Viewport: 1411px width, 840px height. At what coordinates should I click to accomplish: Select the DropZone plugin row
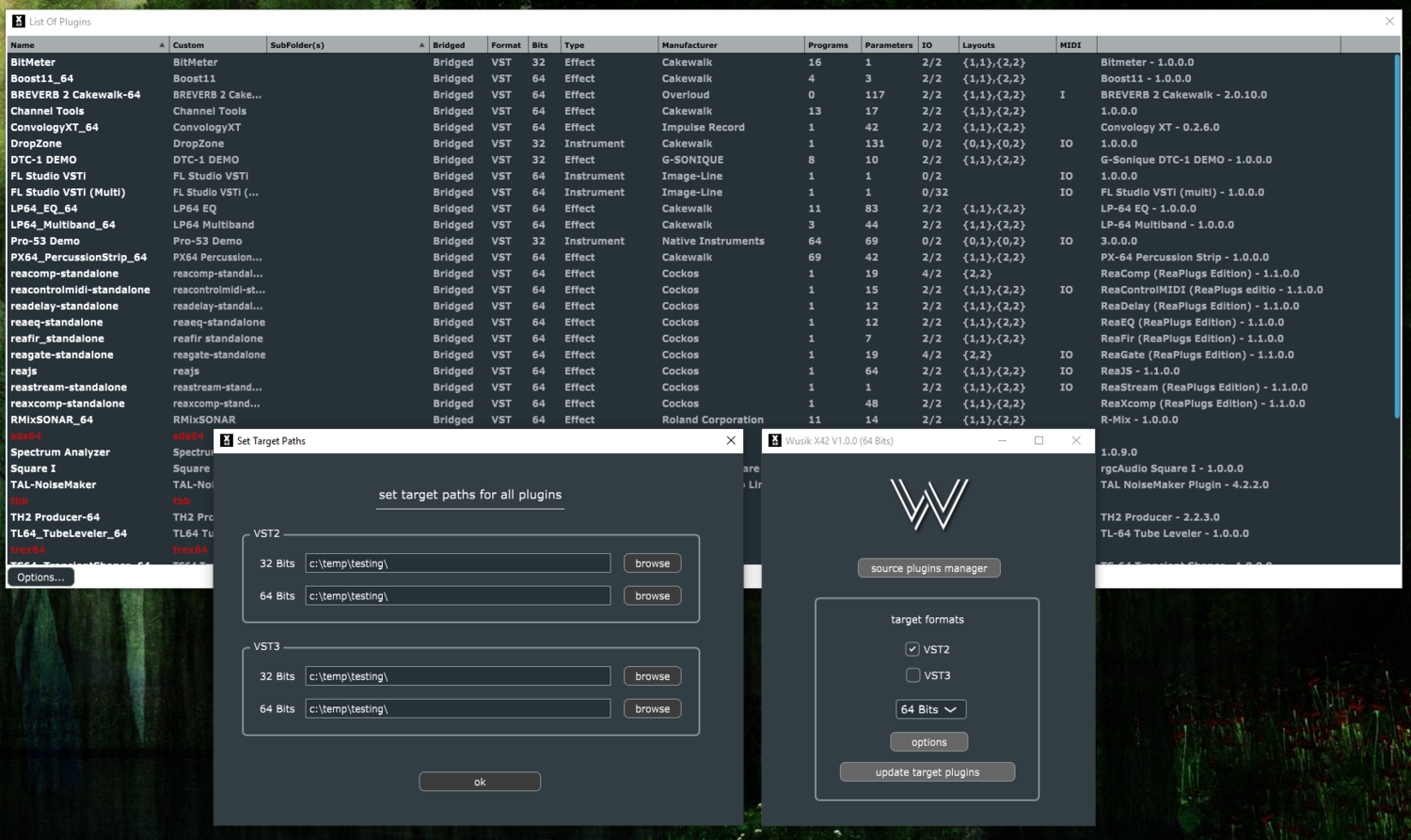pyautogui.click(x=701, y=143)
